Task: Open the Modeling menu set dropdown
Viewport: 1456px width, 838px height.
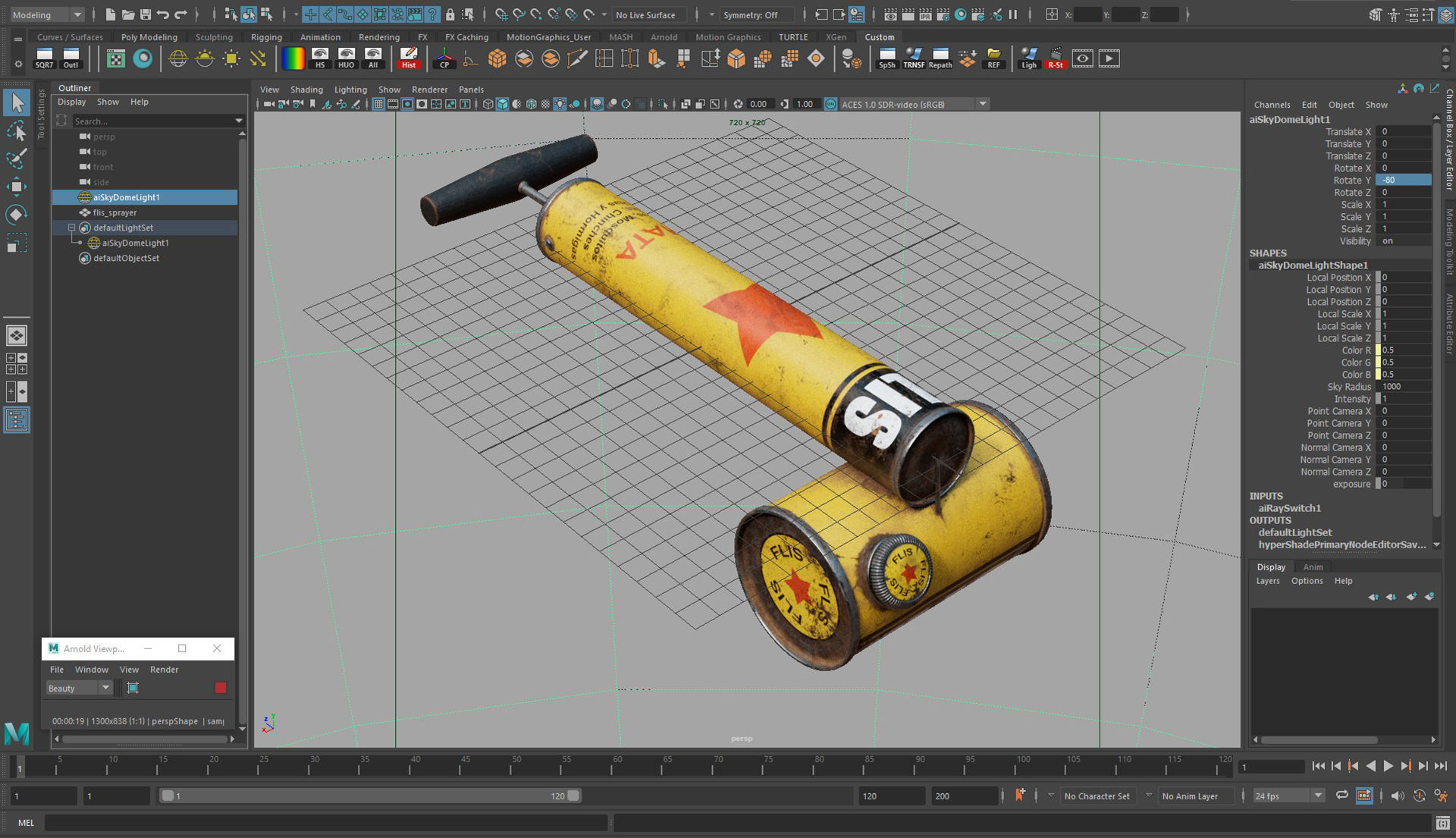Action: tap(47, 14)
